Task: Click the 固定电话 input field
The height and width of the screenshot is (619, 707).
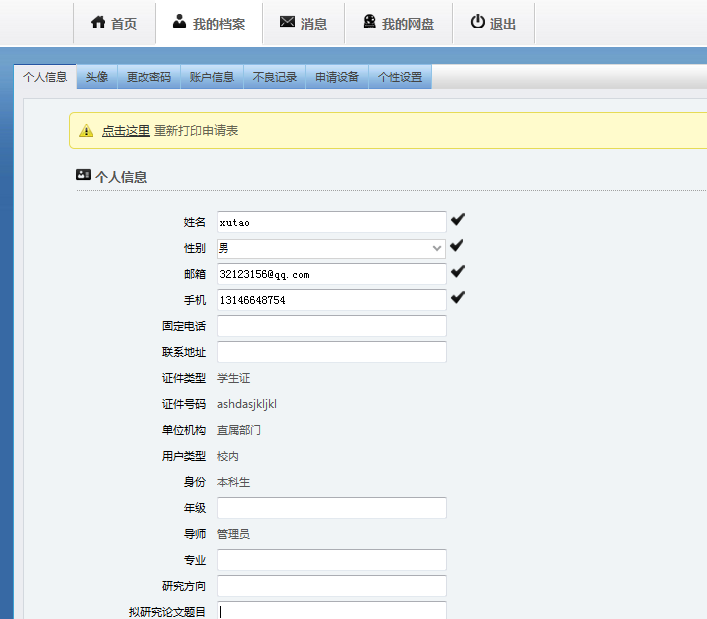Action: [x=331, y=326]
